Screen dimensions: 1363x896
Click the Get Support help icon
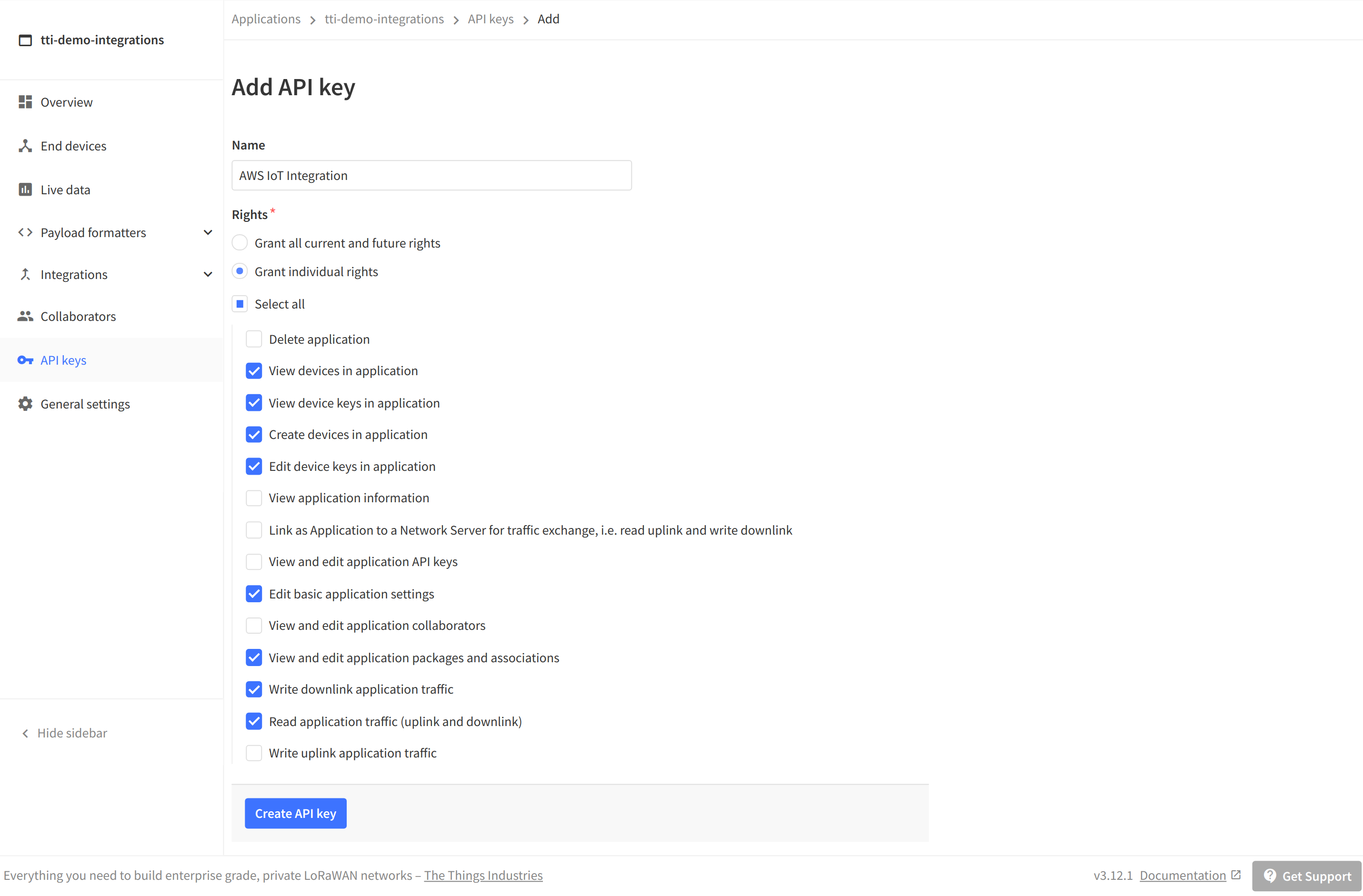1270,876
